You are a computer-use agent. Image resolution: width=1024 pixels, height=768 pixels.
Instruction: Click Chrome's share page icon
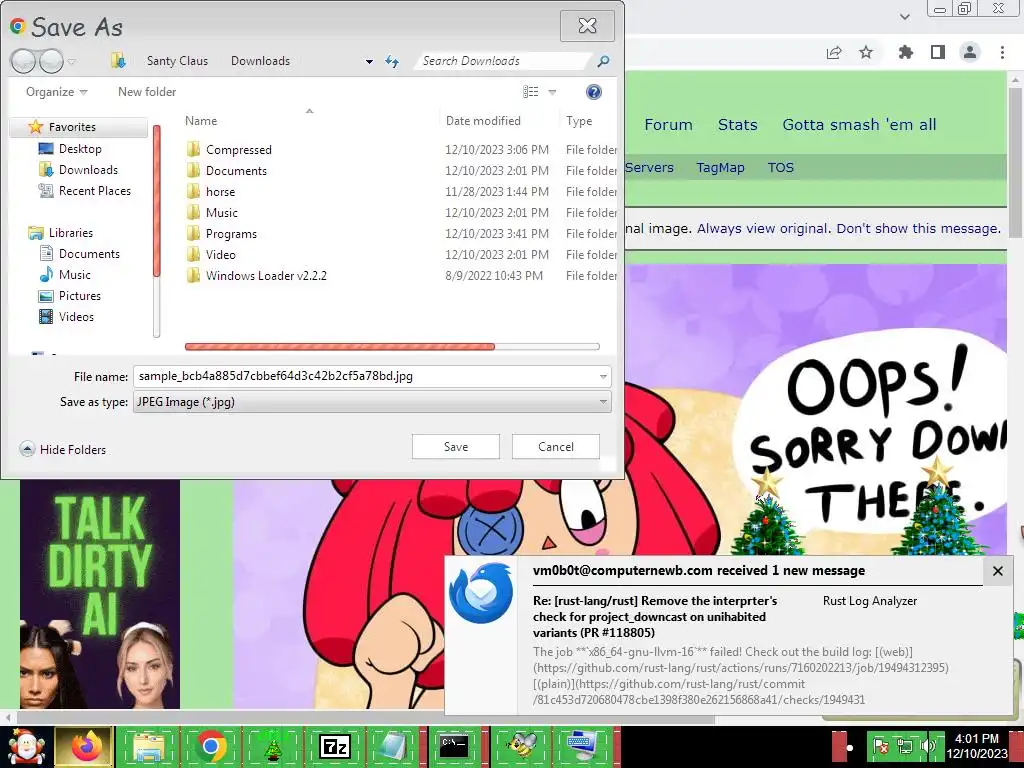(x=834, y=52)
